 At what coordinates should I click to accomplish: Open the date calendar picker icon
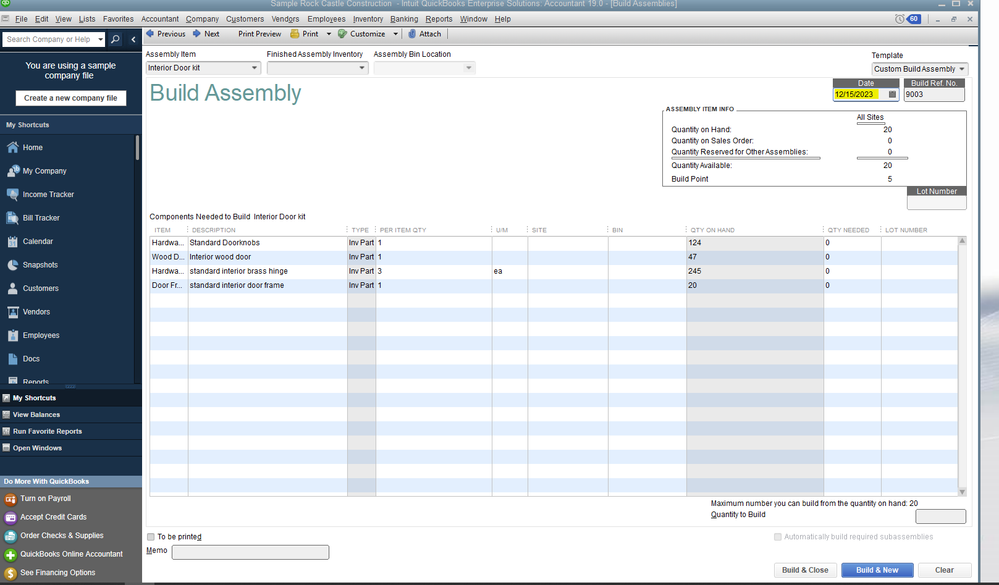(892, 94)
